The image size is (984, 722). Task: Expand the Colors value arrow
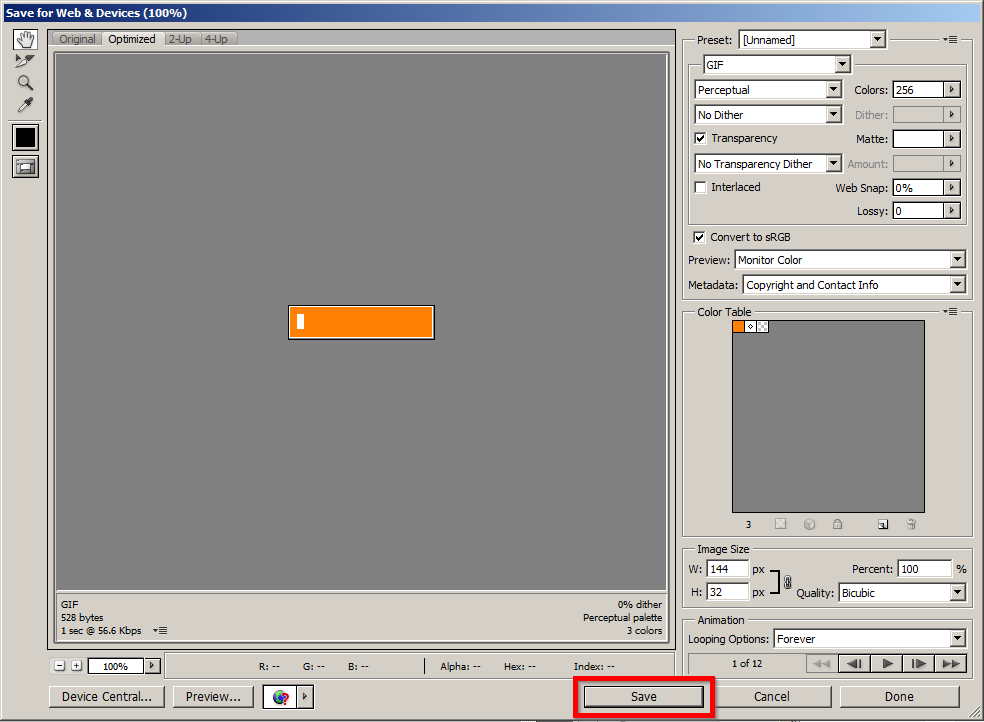952,90
